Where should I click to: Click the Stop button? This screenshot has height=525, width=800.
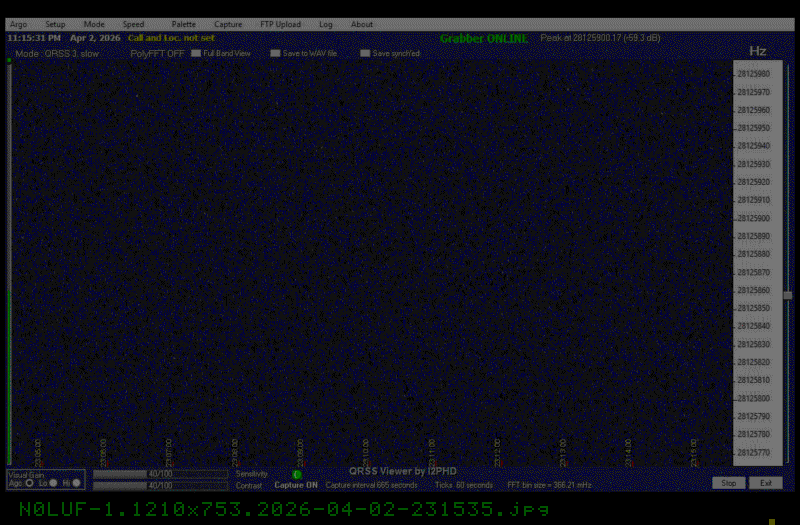(729, 483)
